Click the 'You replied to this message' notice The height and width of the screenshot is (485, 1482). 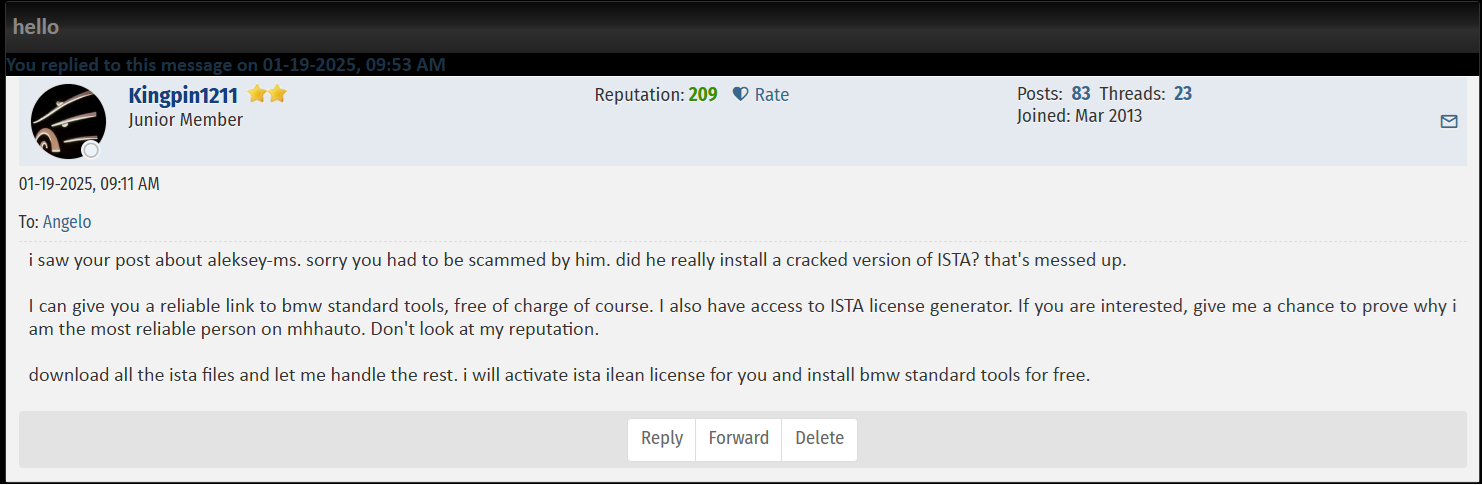click(x=226, y=64)
